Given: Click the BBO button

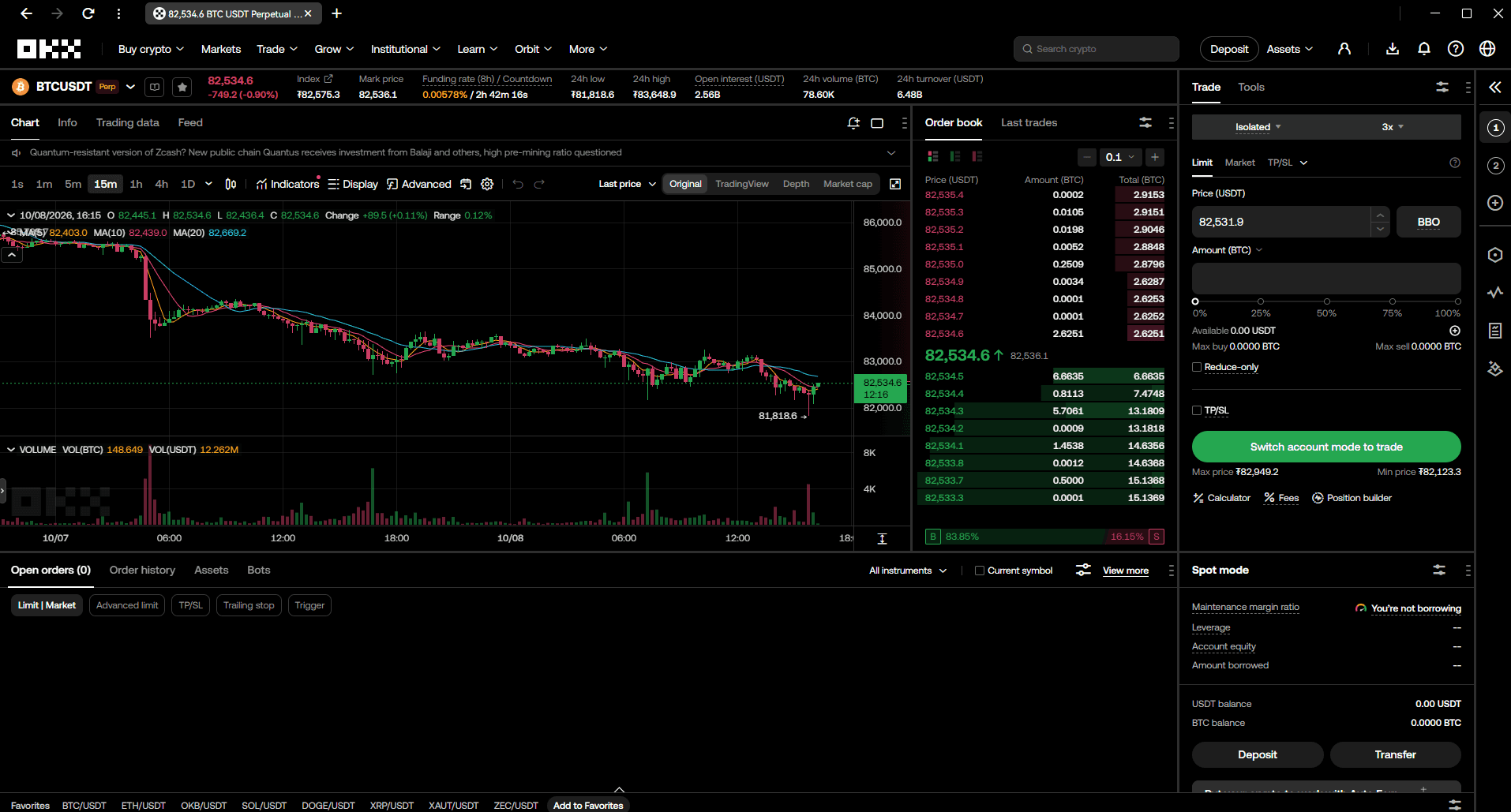Looking at the screenshot, I should click(x=1428, y=222).
